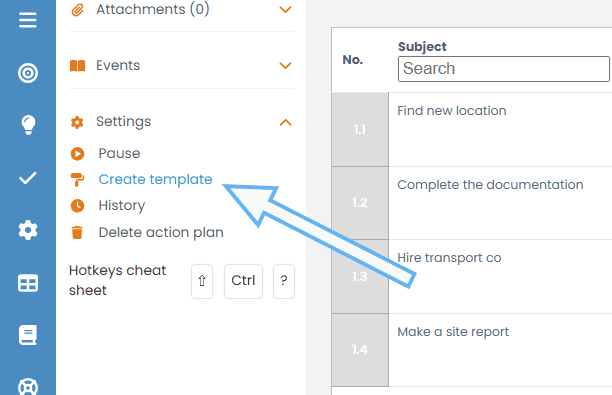Click Delete action plan
The width and height of the screenshot is (612, 395).
point(161,232)
